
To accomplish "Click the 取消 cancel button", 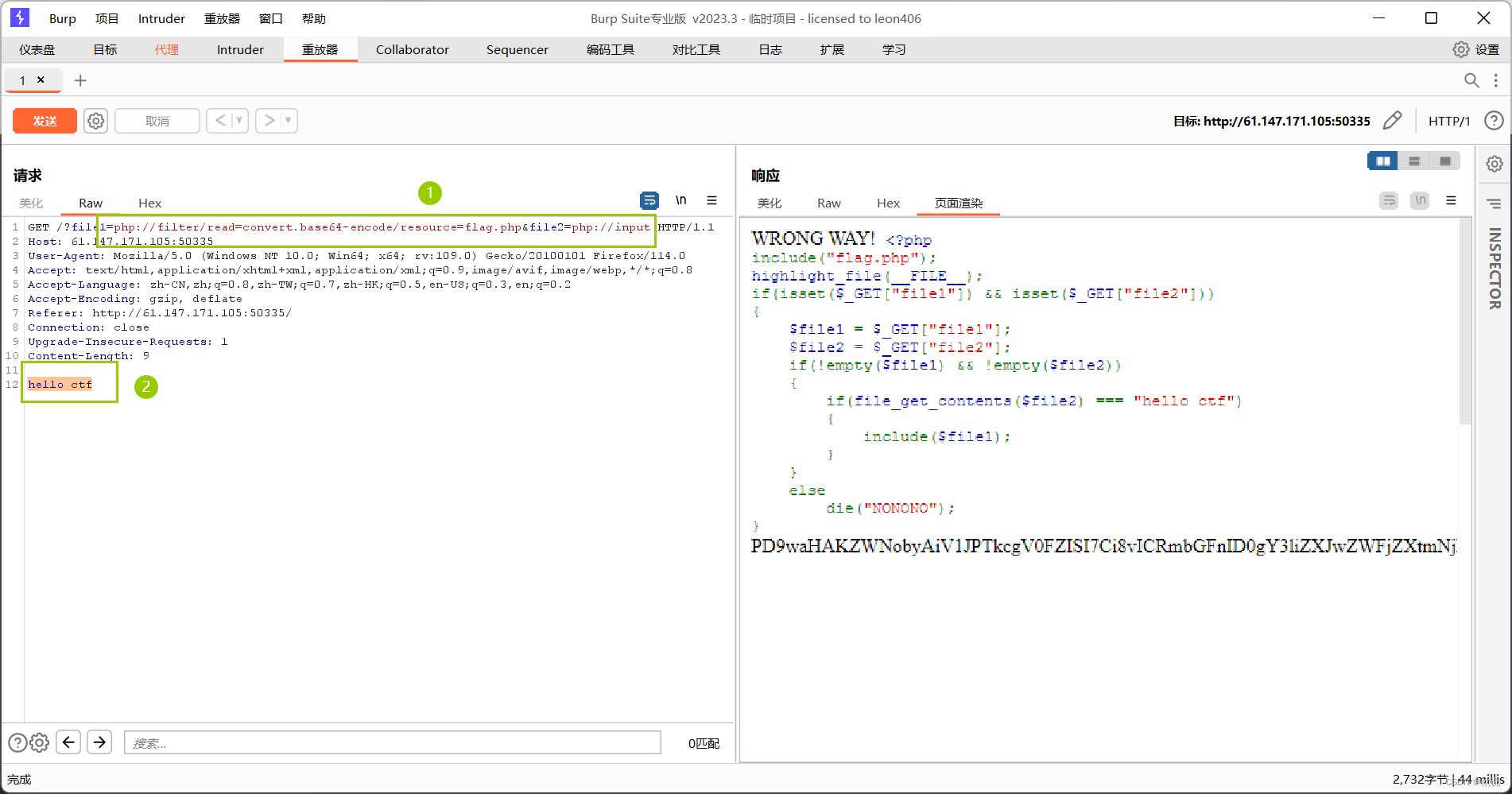I will [x=157, y=121].
